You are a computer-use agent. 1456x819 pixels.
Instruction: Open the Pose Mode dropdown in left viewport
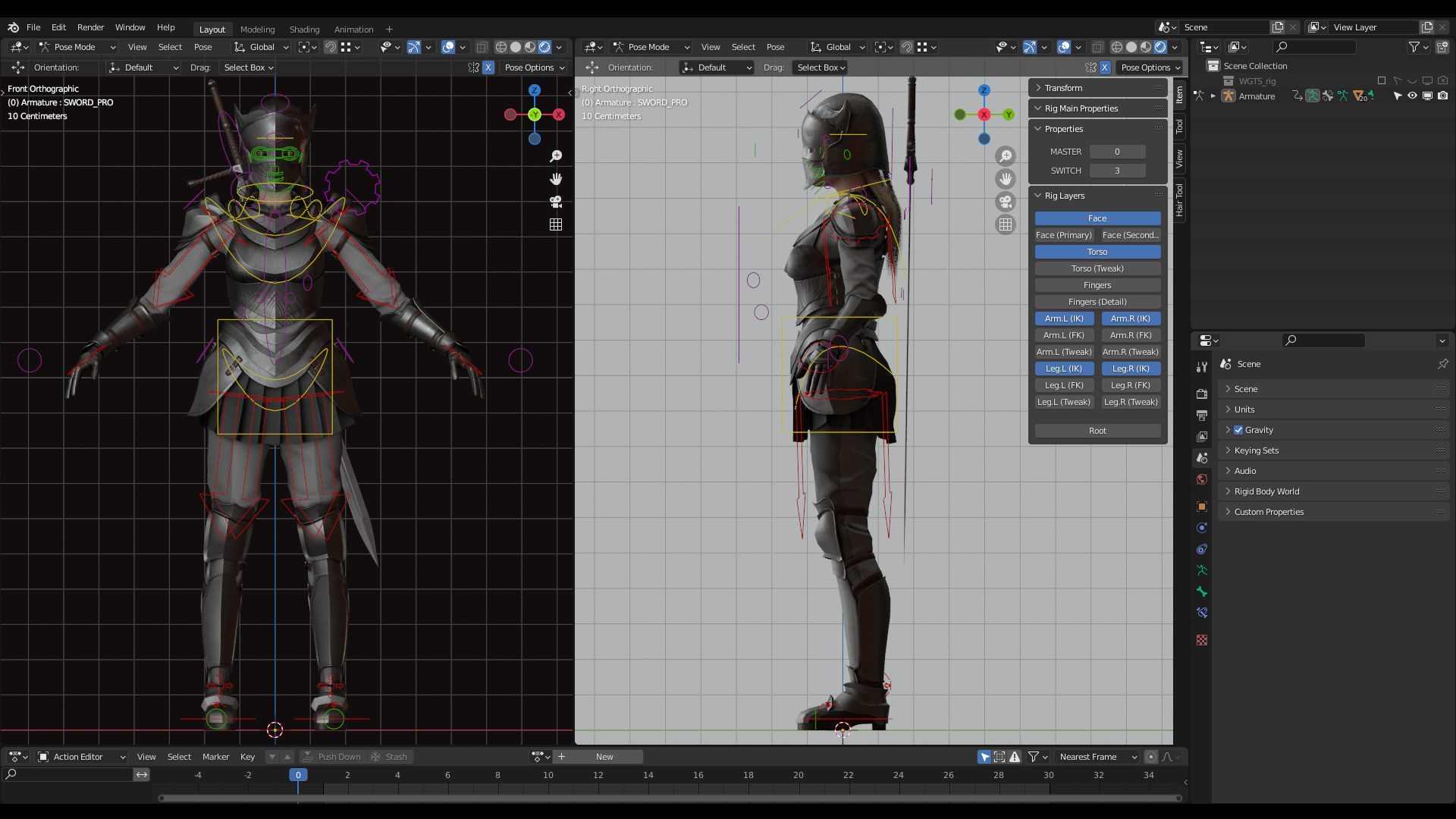coord(77,47)
